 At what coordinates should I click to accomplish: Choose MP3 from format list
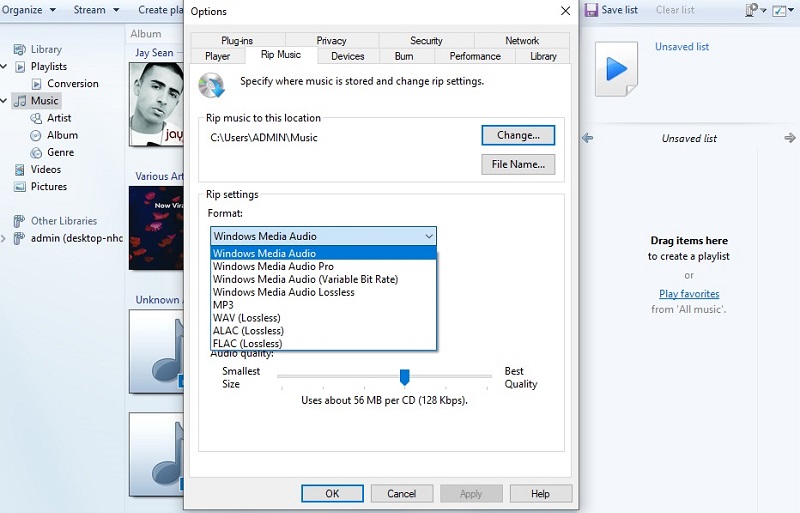click(323, 305)
